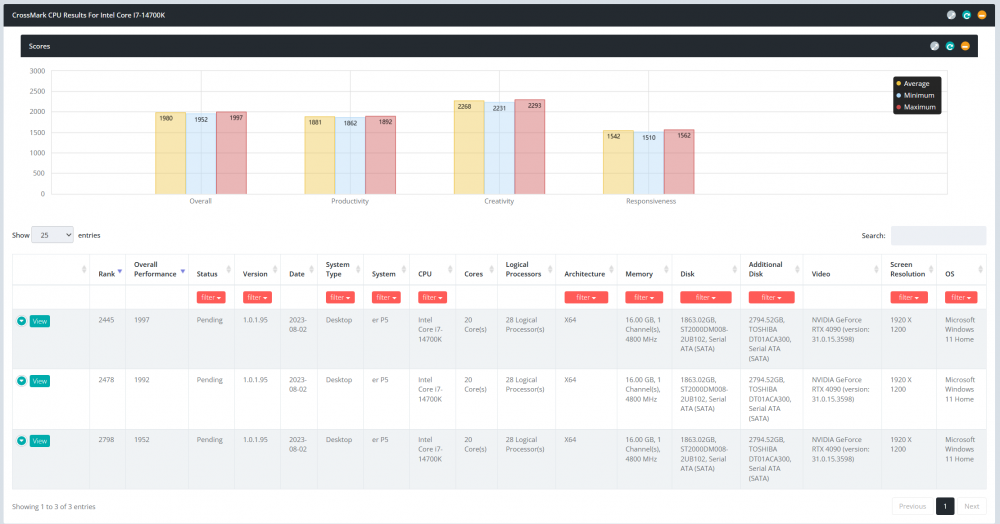This screenshot has height=524, width=1000.
Task: Toggle the Minimum series in the chart legend
Action: 915,95
